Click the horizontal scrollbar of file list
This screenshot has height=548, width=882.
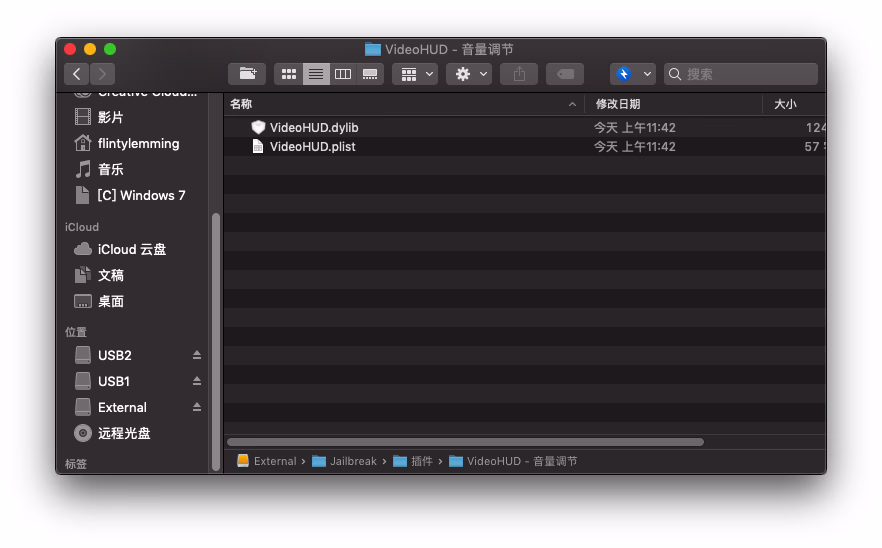[x=465, y=442]
